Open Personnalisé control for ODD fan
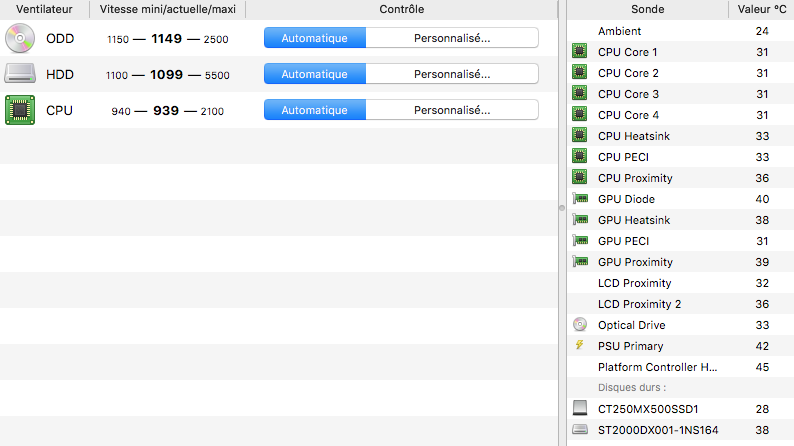The width and height of the screenshot is (794, 446). pos(452,38)
